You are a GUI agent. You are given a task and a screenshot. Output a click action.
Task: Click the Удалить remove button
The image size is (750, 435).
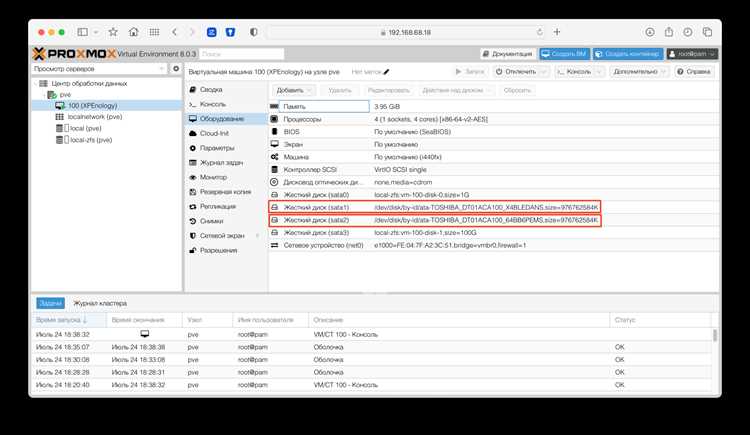(340, 90)
